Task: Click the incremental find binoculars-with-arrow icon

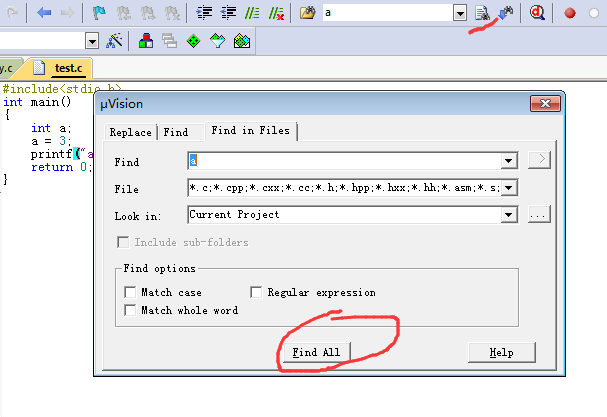Action: 506,13
